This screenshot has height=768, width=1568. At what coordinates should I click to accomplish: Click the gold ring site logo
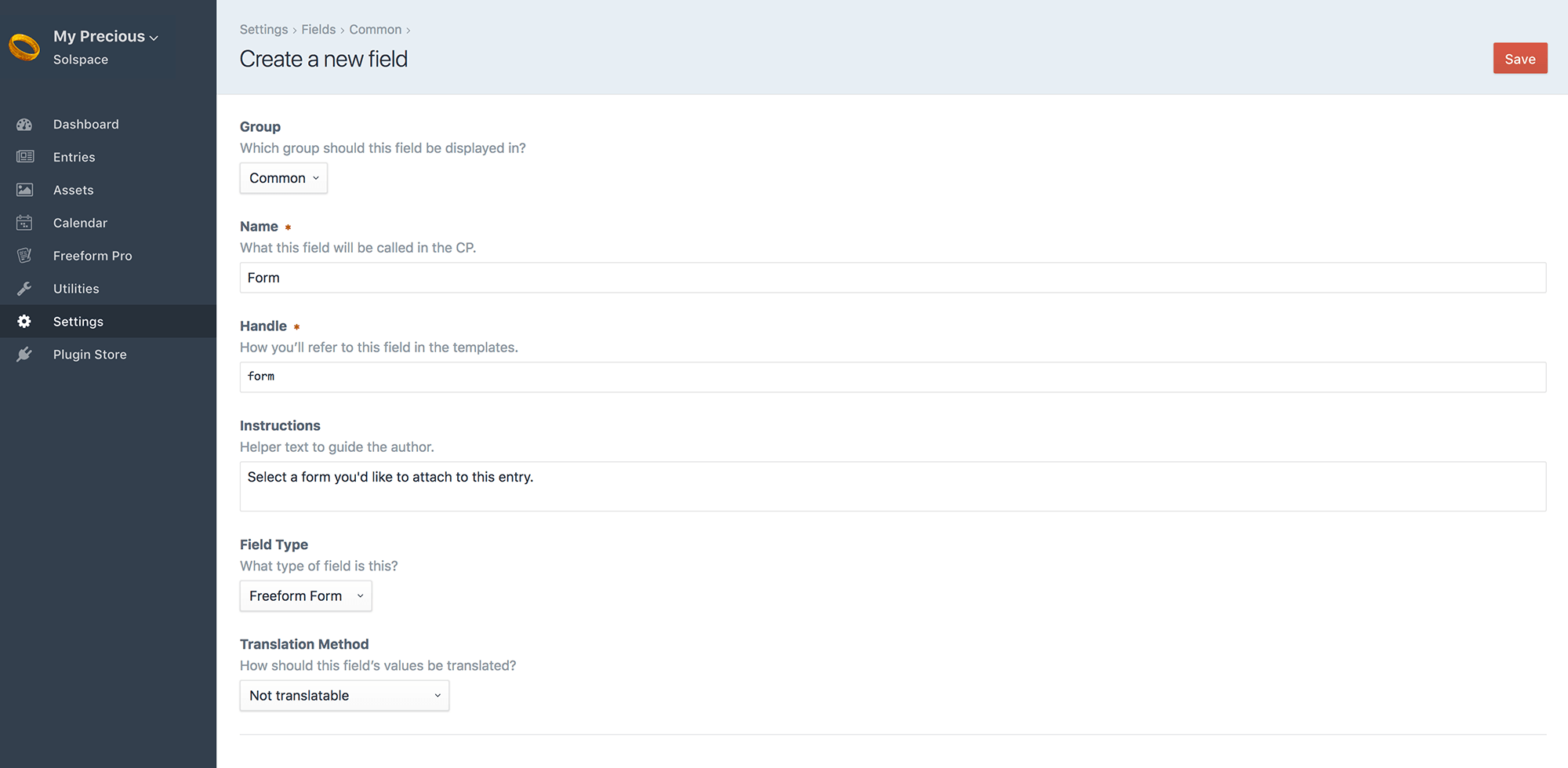click(24, 47)
